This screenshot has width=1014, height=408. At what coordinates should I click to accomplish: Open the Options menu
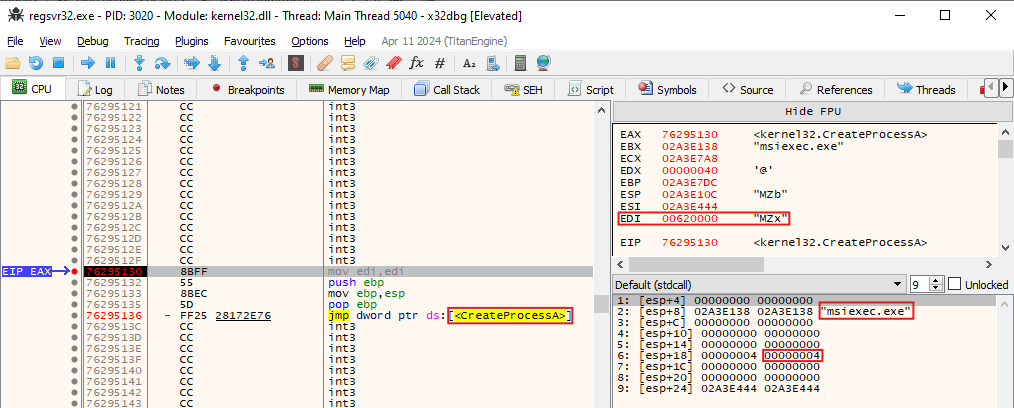point(310,41)
